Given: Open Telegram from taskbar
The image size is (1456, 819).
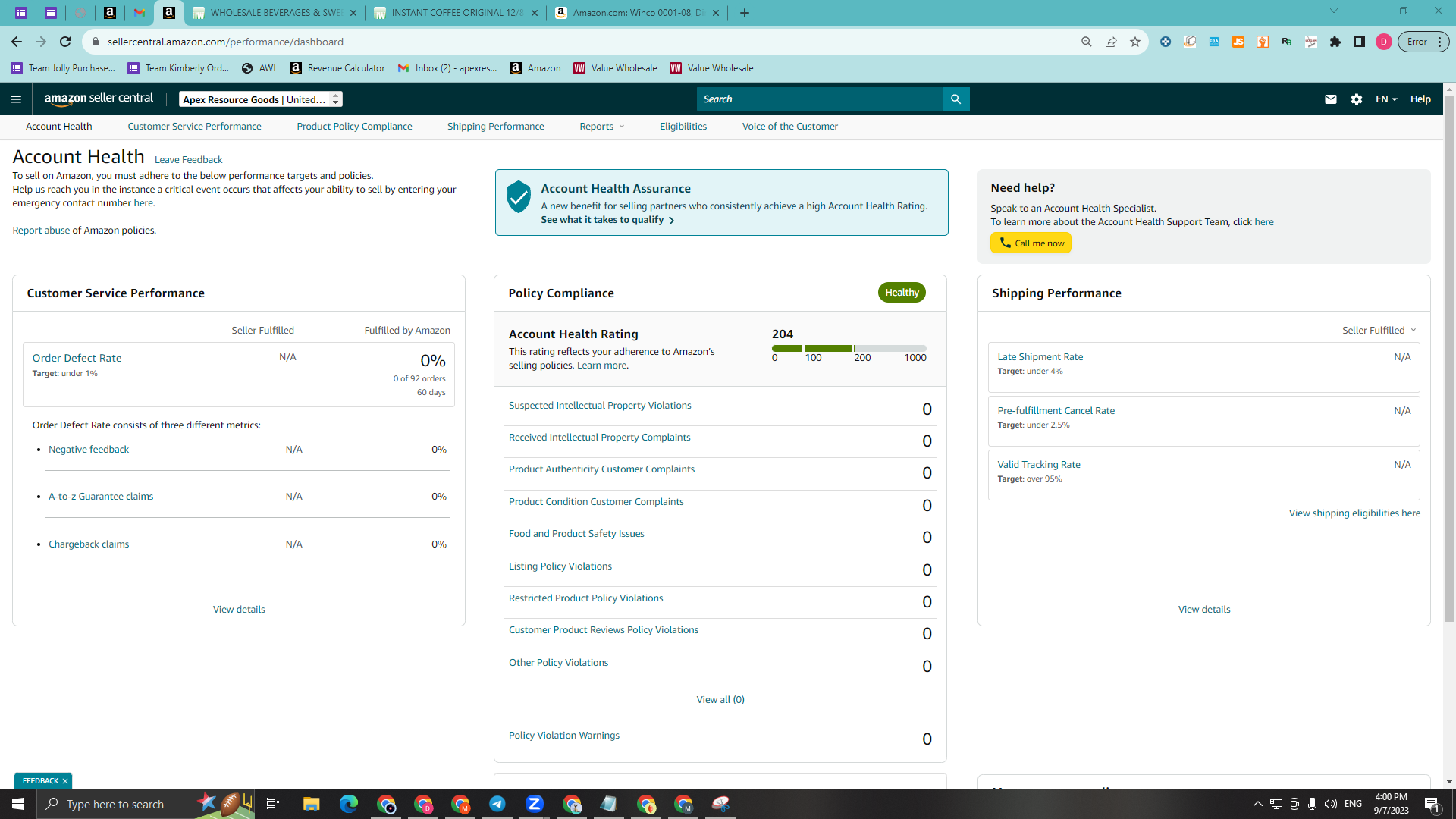Looking at the screenshot, I should click(x=497, y=804).
